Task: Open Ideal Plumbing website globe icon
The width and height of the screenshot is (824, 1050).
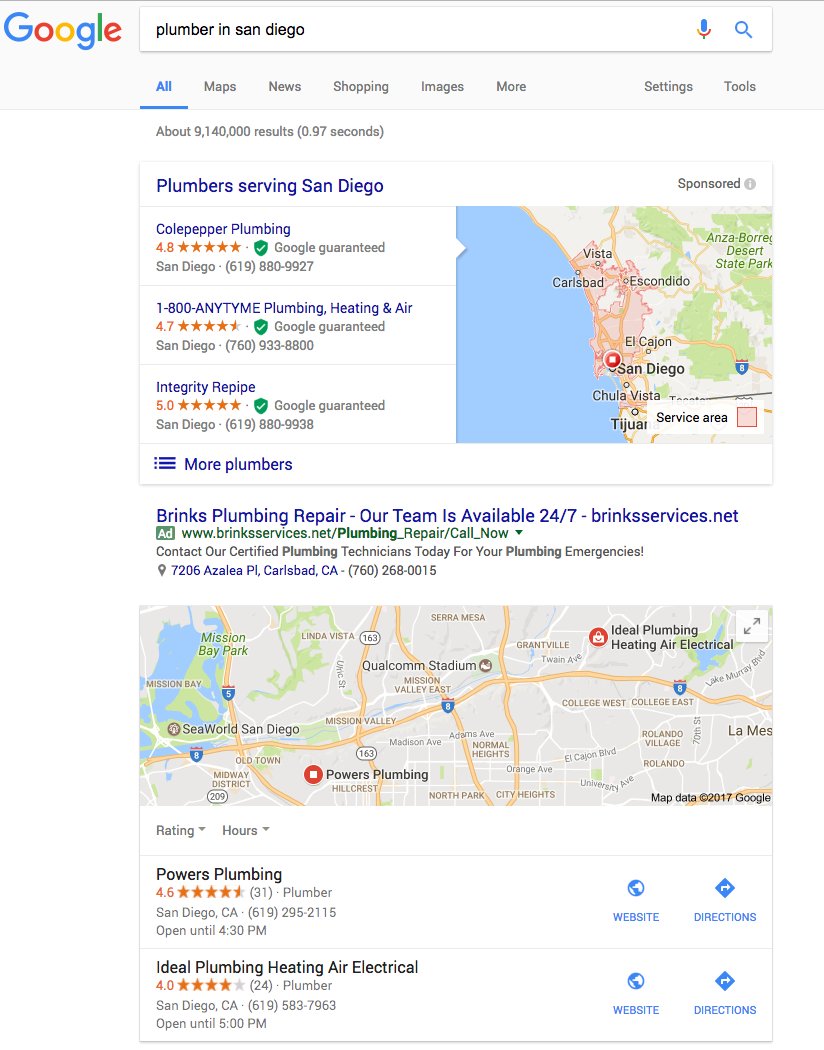Action: pos(636,981)
